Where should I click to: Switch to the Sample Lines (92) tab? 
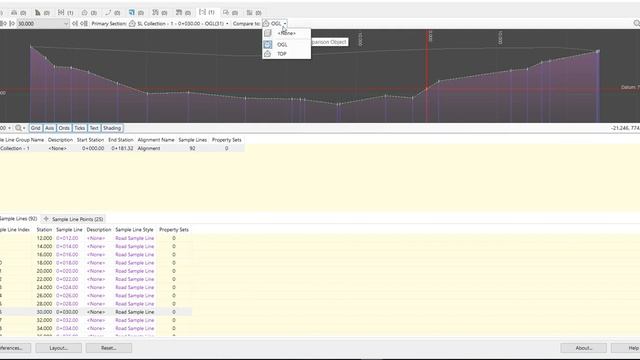coord(18,219)
